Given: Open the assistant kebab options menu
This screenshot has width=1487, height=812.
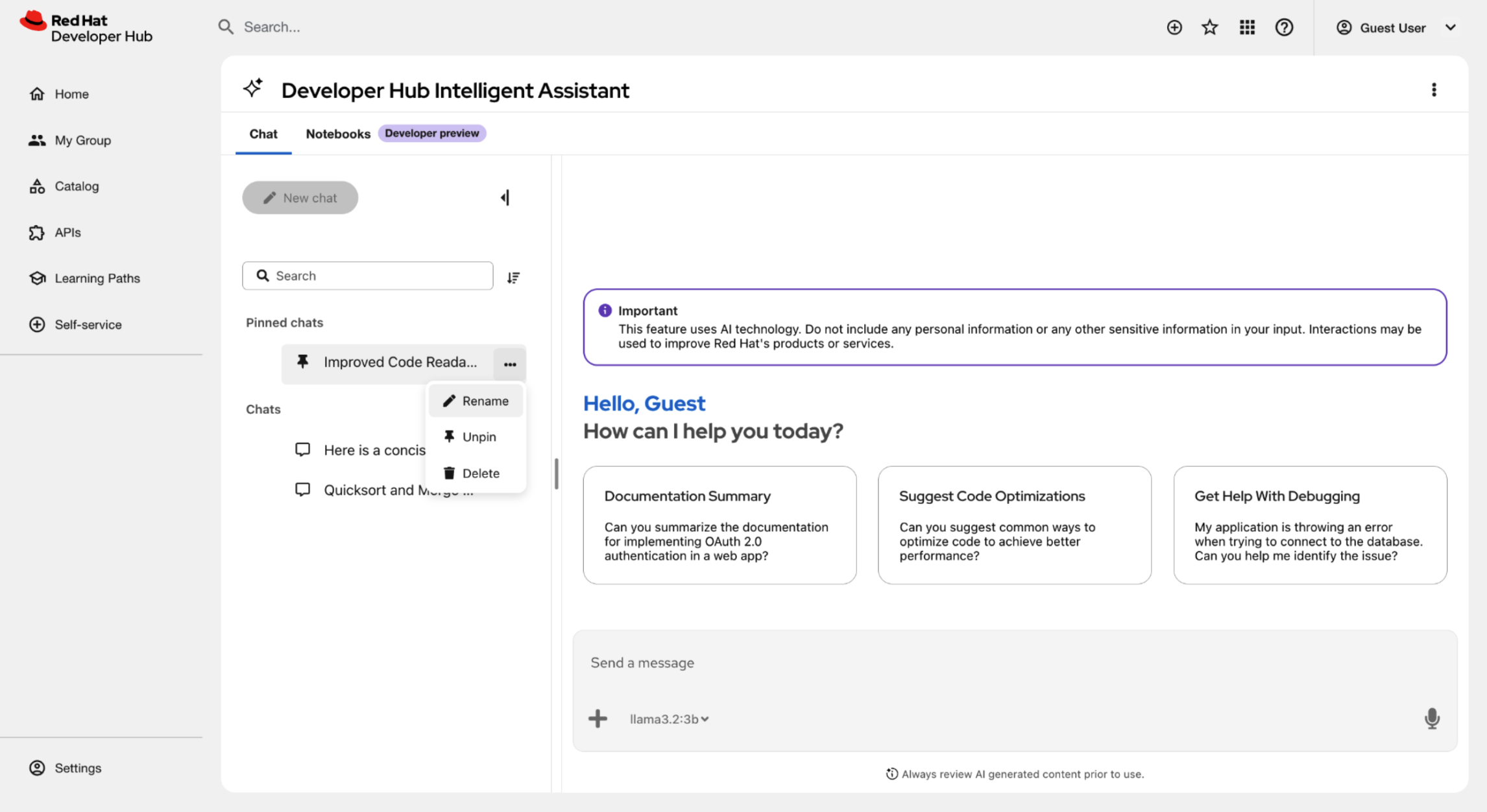Looking at the screenshot, I should (x=1434, y=90).
